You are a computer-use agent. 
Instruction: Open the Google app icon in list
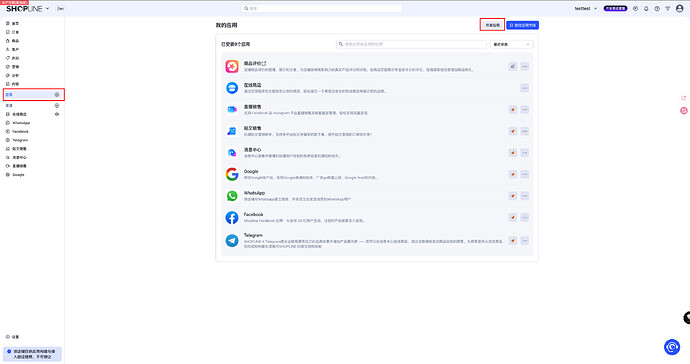pyautogui.click(x=232, y=174)
